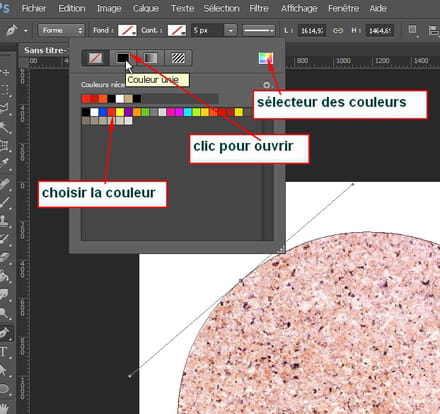This screenshot has height=414, width=440.
Task: Select the Pen tool in the toolbox
Action: (5, 333)
